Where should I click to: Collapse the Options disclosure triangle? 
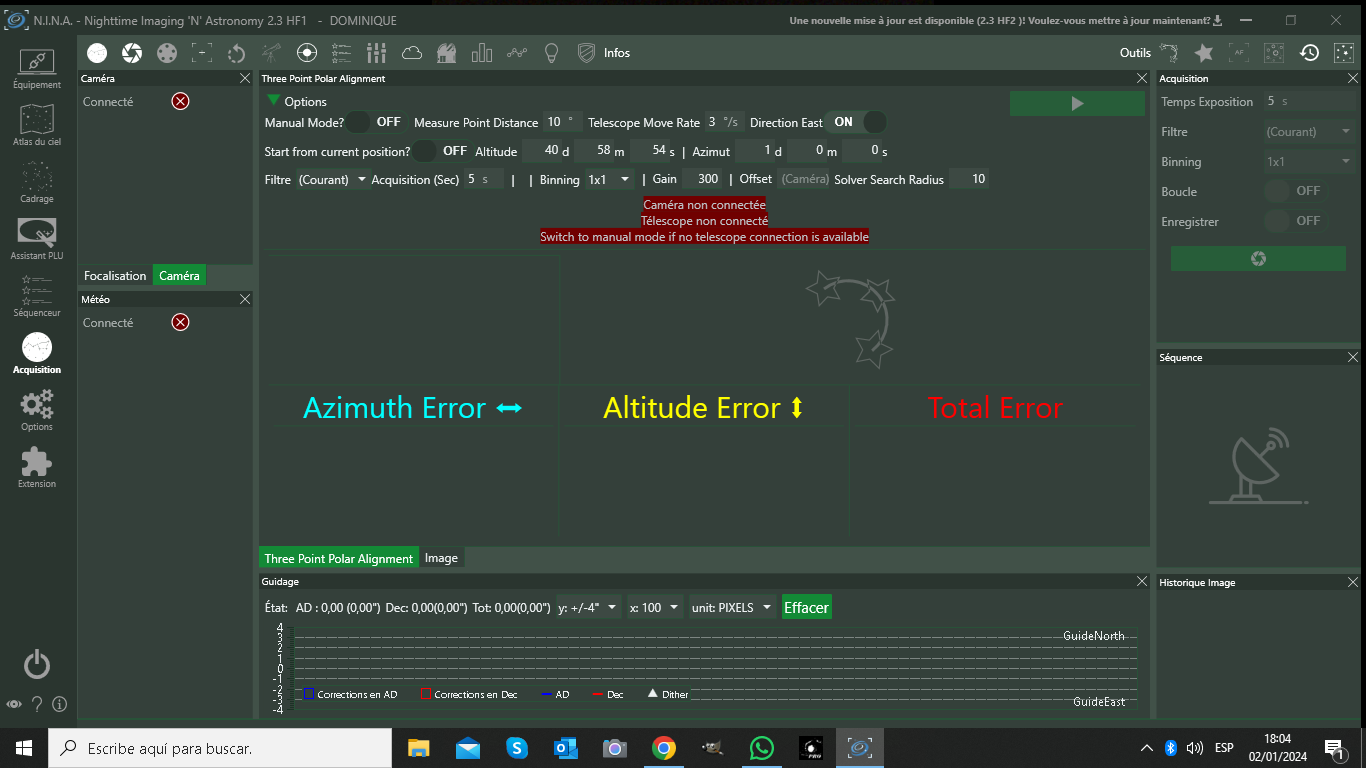[x=274, y=101]
